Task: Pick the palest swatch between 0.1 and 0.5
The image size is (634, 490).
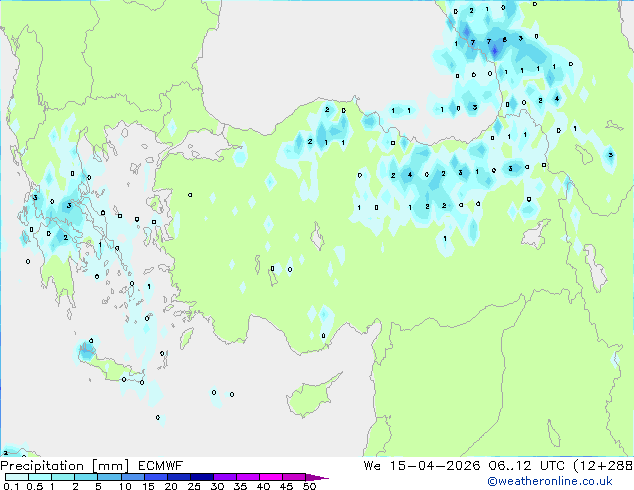Action: click(17, 477)
